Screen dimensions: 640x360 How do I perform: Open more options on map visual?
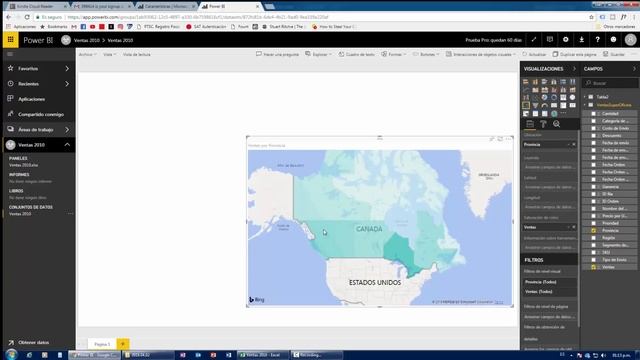[508, 139]
